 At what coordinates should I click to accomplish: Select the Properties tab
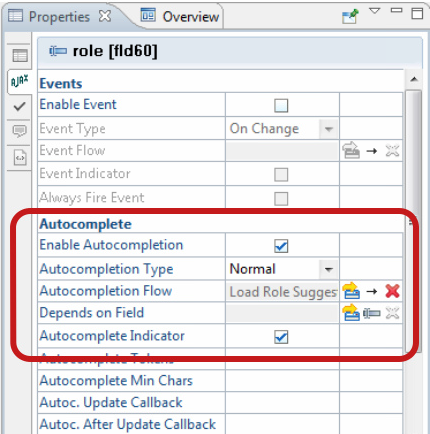[59, 16]
